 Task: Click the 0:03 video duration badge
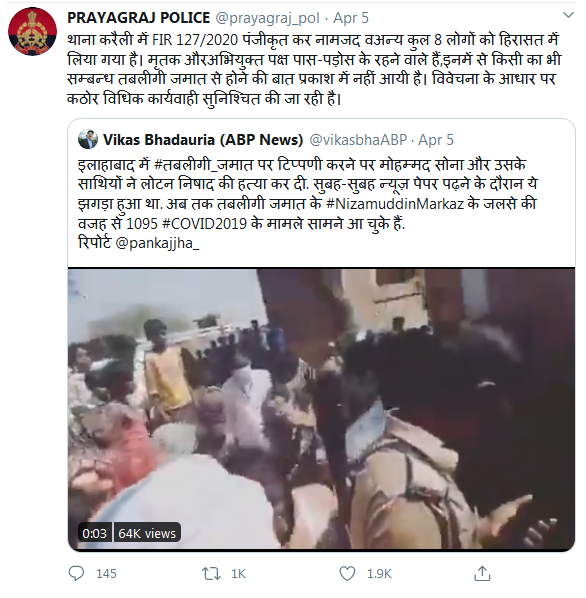(95, 533)
